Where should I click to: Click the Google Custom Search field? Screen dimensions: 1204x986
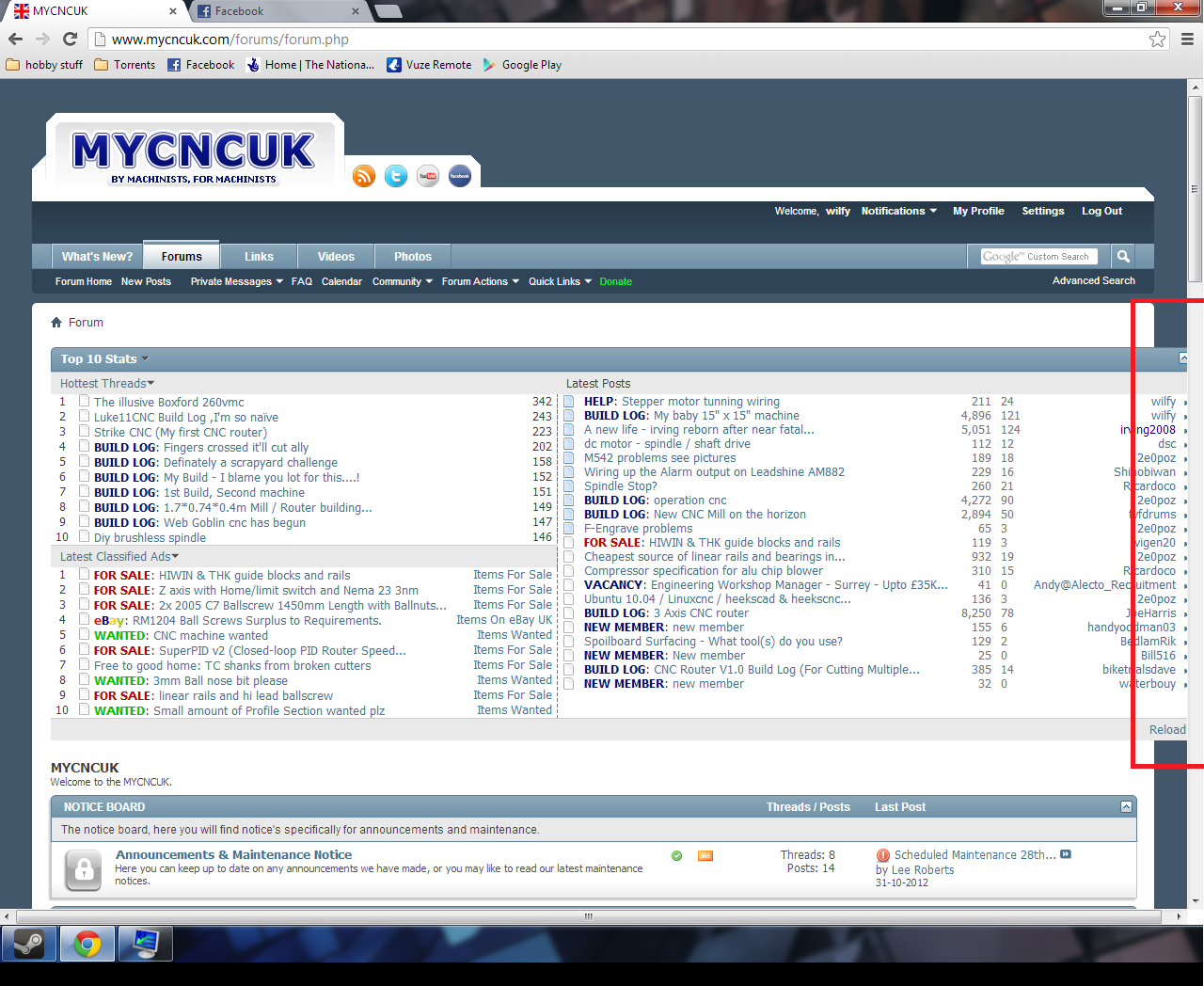tap(1037, 256)
